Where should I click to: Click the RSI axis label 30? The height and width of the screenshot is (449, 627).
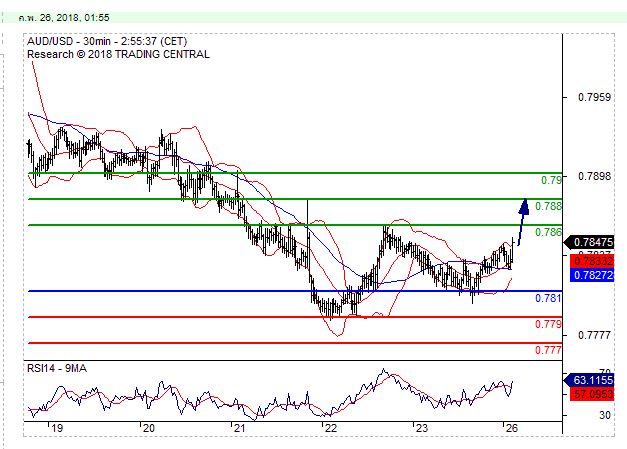[x=605, y=415]
